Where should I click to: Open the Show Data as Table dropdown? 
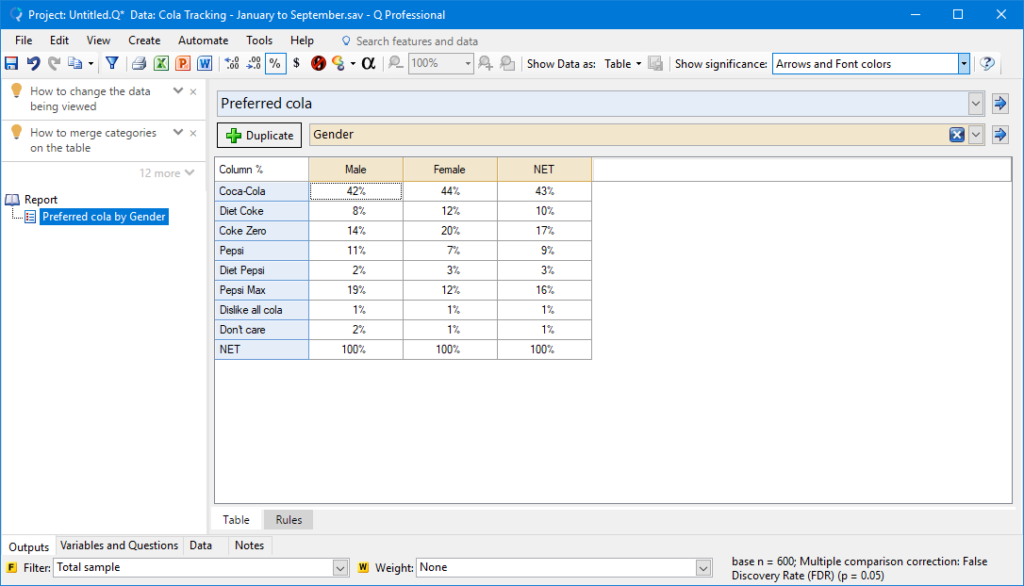click(622, 63)
